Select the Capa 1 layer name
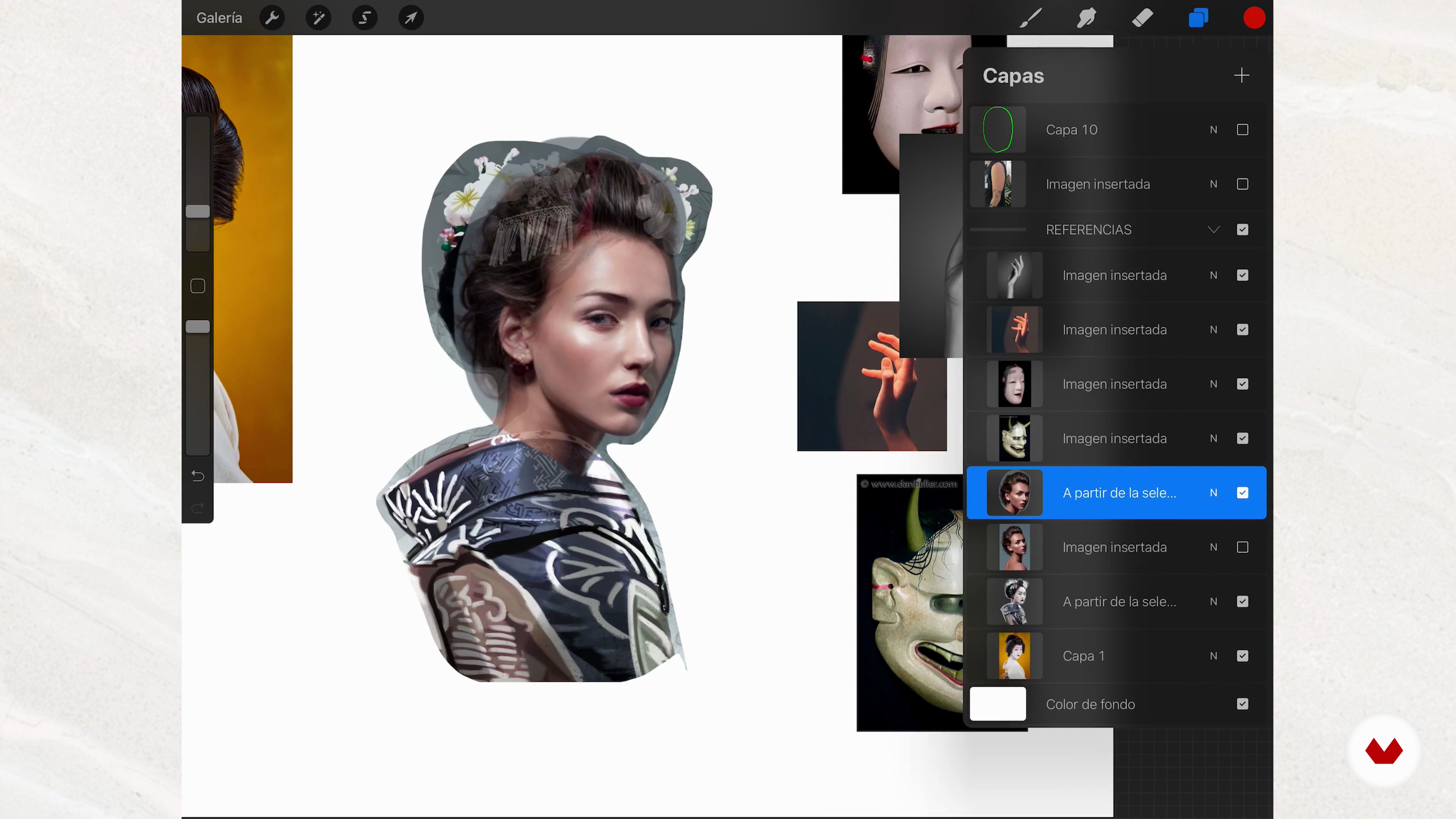 click(x=1084, y=656)
